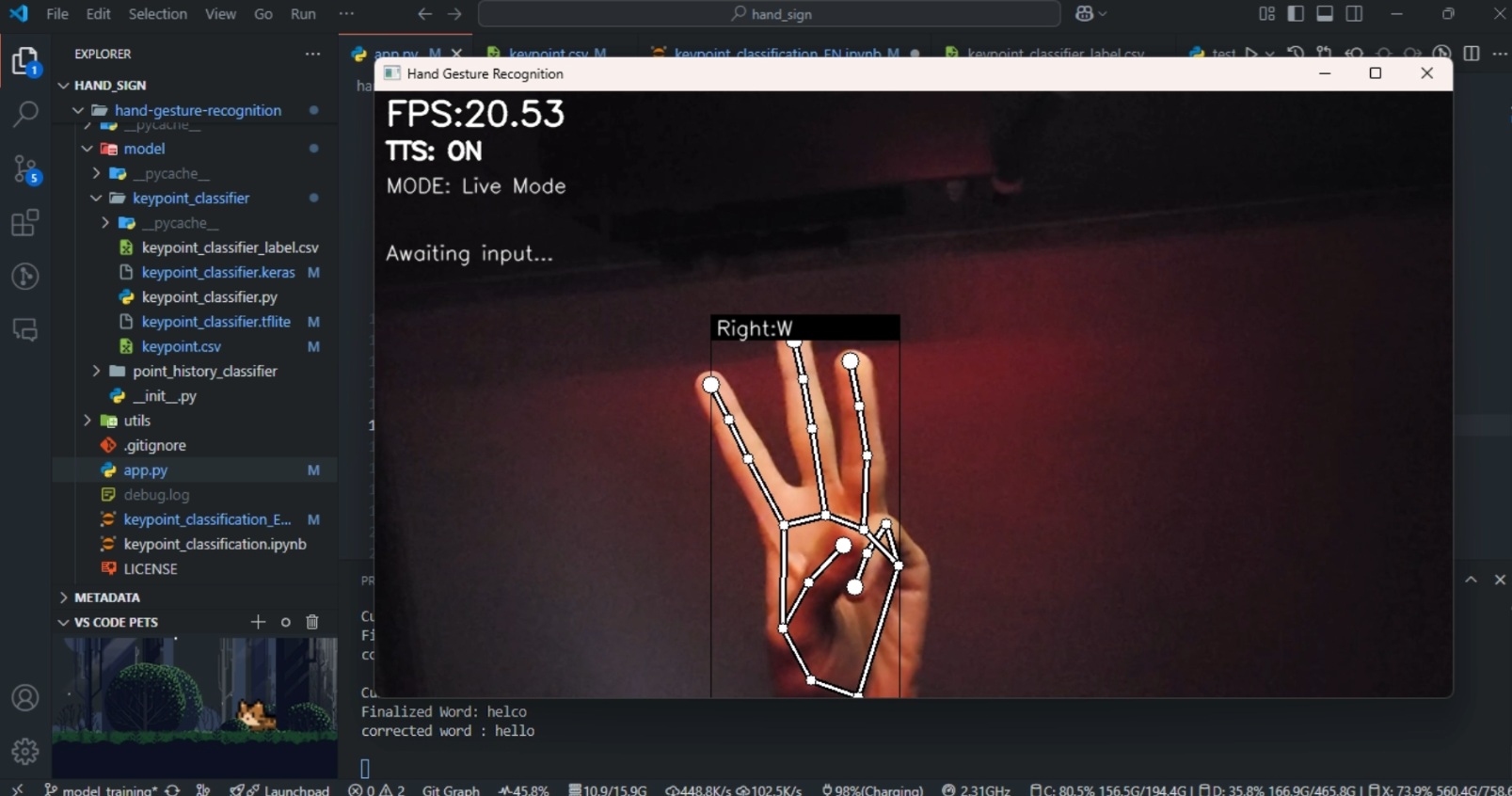Open the Edit menu
This screenshot has height=796, width=1512.
[x=98, y=14]
